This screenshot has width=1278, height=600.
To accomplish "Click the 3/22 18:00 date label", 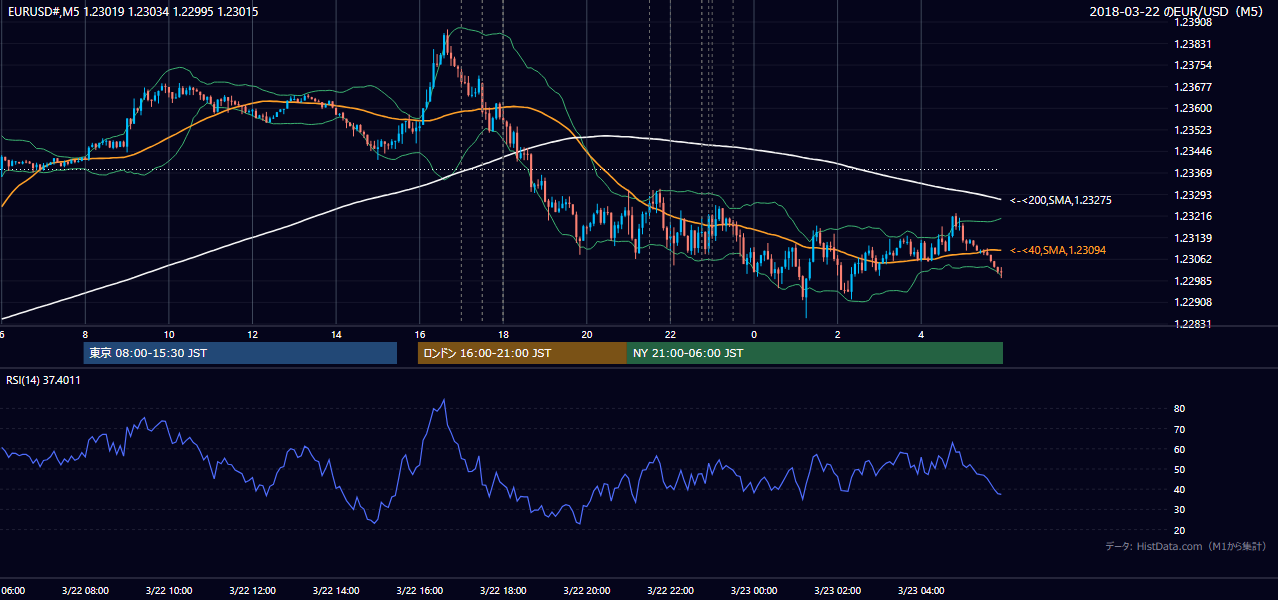I will [x=503, y=590].
